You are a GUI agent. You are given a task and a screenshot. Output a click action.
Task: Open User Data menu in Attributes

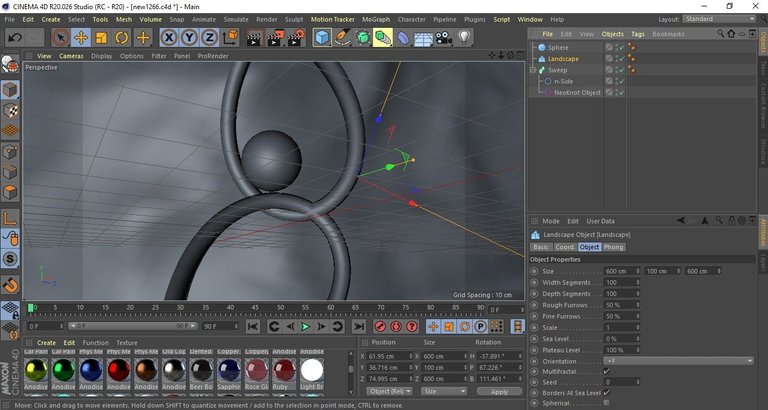[600, 221]
